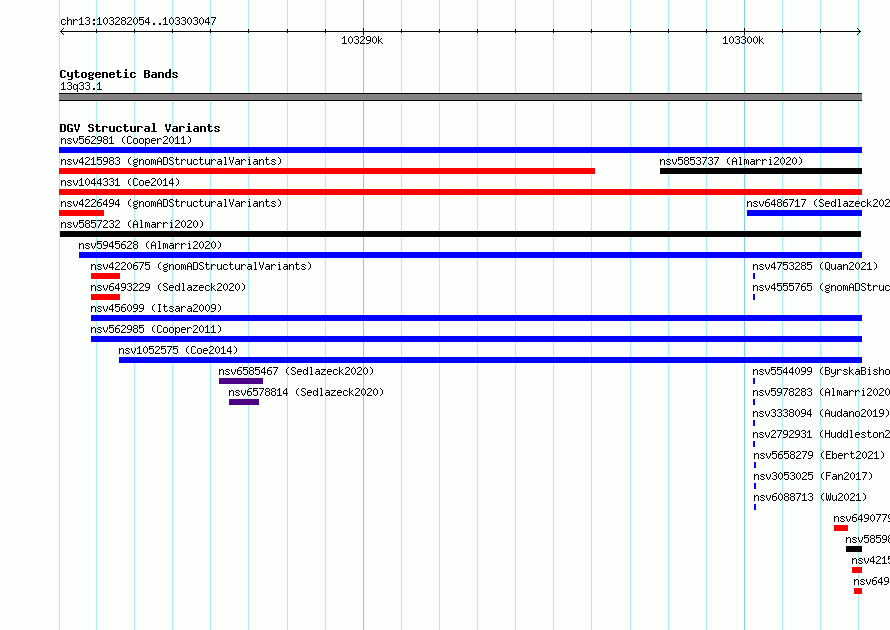Viewport: 890px width, 630px height.
Task: Open the nsv5945628 (Almarri2020) label
Action: (x=150, y=245)
